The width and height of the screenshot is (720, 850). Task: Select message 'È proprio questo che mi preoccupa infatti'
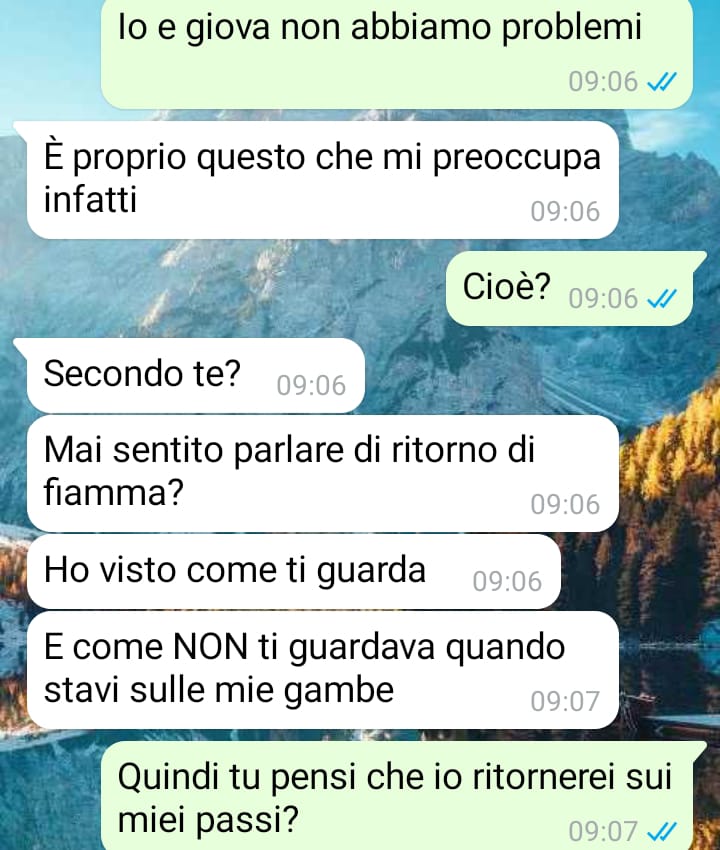(x=323, y=180)
